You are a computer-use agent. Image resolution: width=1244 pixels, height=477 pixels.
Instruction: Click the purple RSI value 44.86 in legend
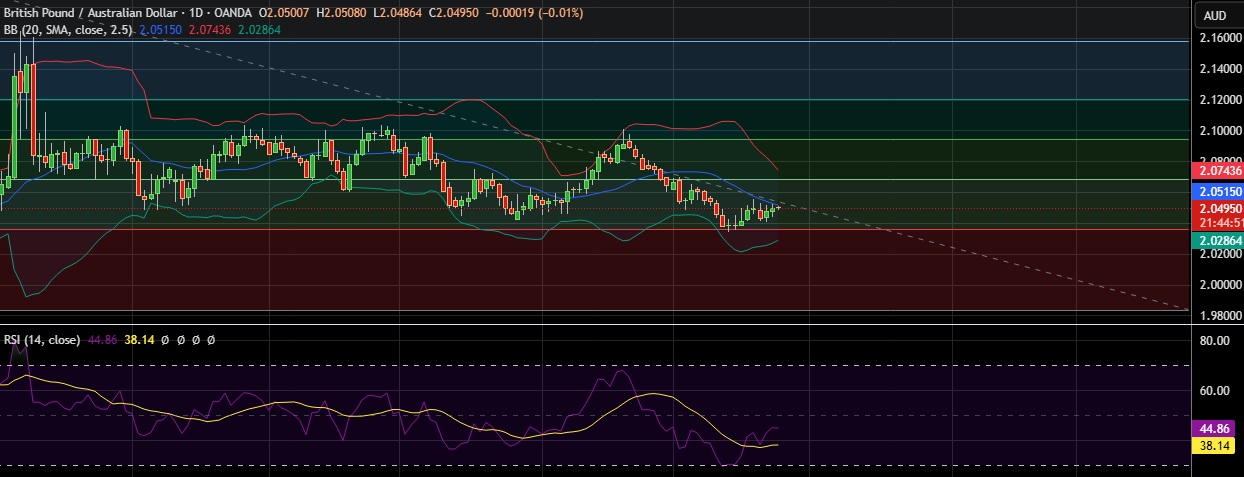coord(102,340)
